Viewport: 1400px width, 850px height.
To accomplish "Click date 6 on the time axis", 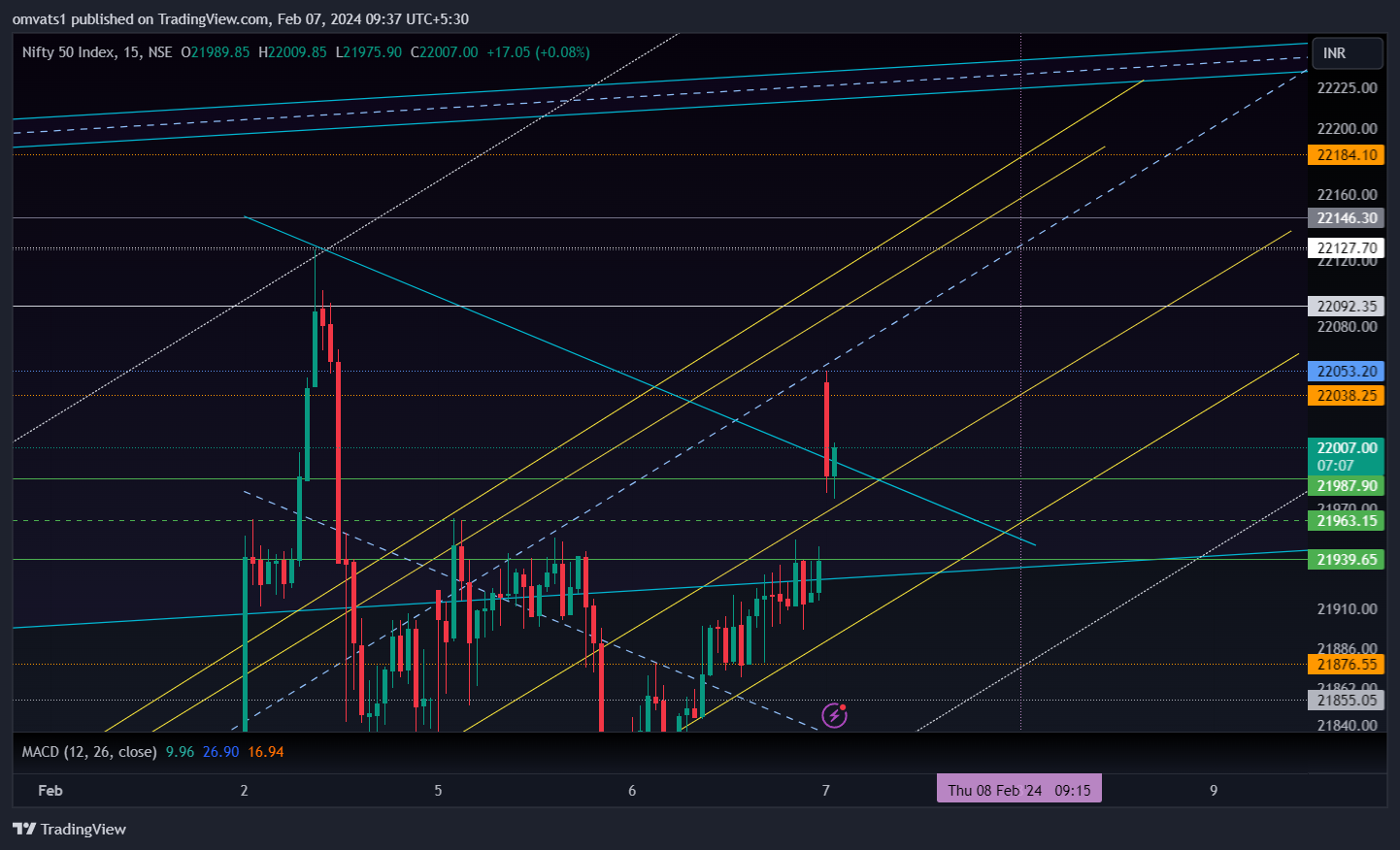I will 632,791.
